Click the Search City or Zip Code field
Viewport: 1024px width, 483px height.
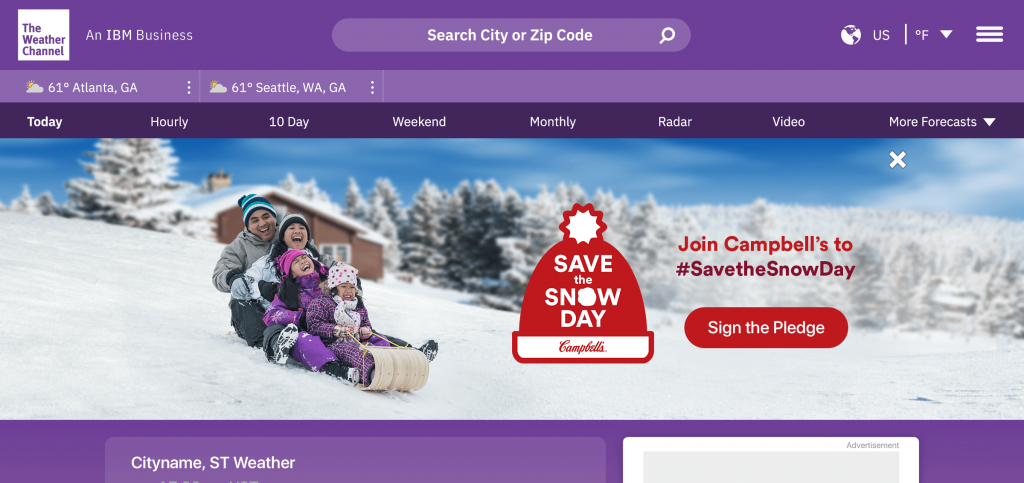point(511,35)
